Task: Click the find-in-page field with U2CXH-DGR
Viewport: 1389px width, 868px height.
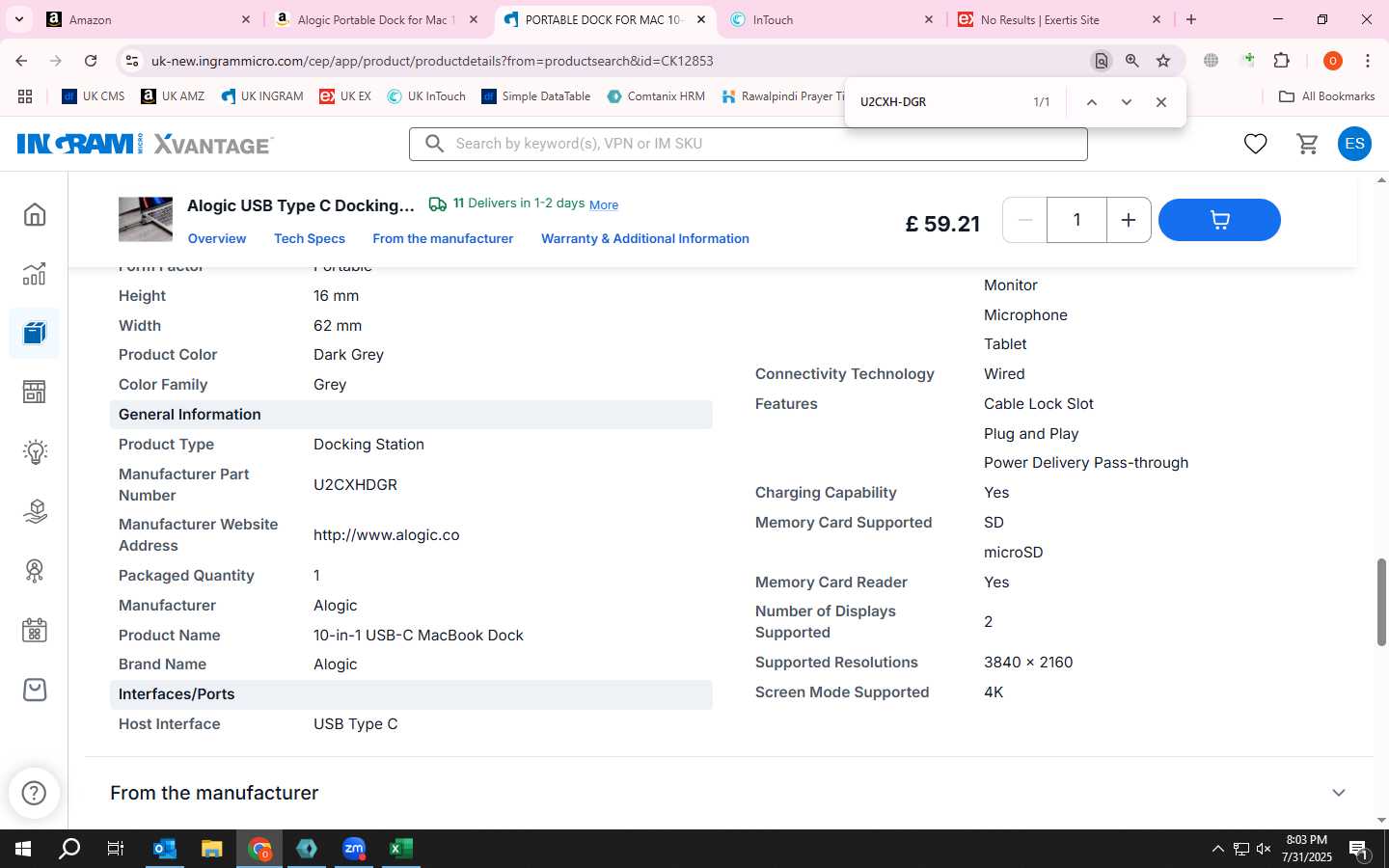Action: [x=936, y=101]
